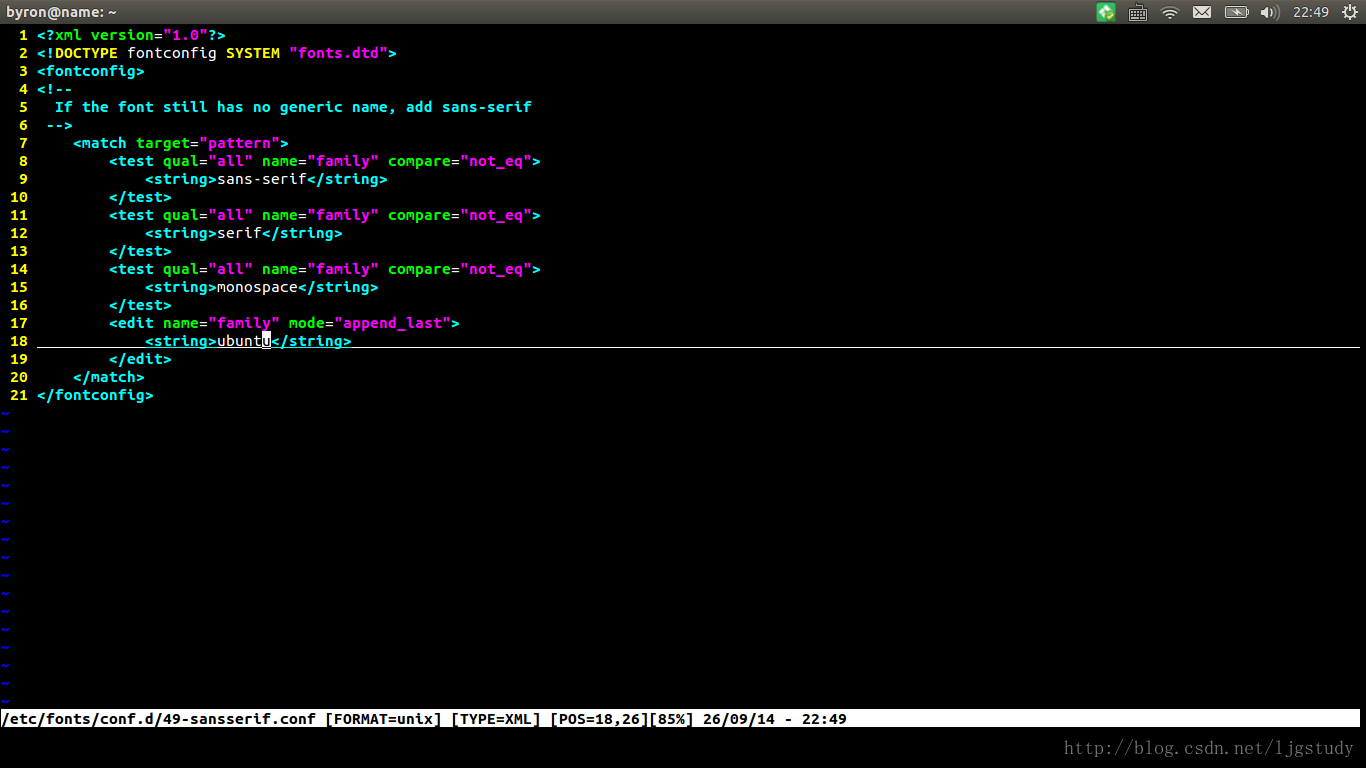The image size is (1366, 768).
Task: Click the 22:49 clock in the top panel
Action: (x=1310, y=12)
